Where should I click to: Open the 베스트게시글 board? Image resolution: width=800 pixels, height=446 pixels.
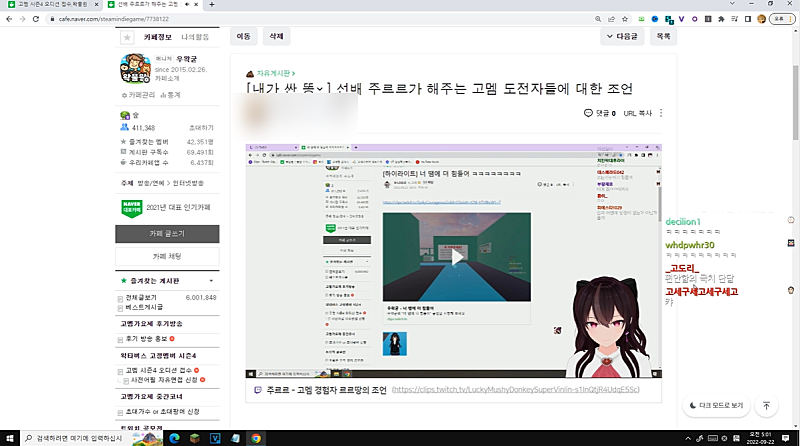pyautogui.click(x=144, y=307)
